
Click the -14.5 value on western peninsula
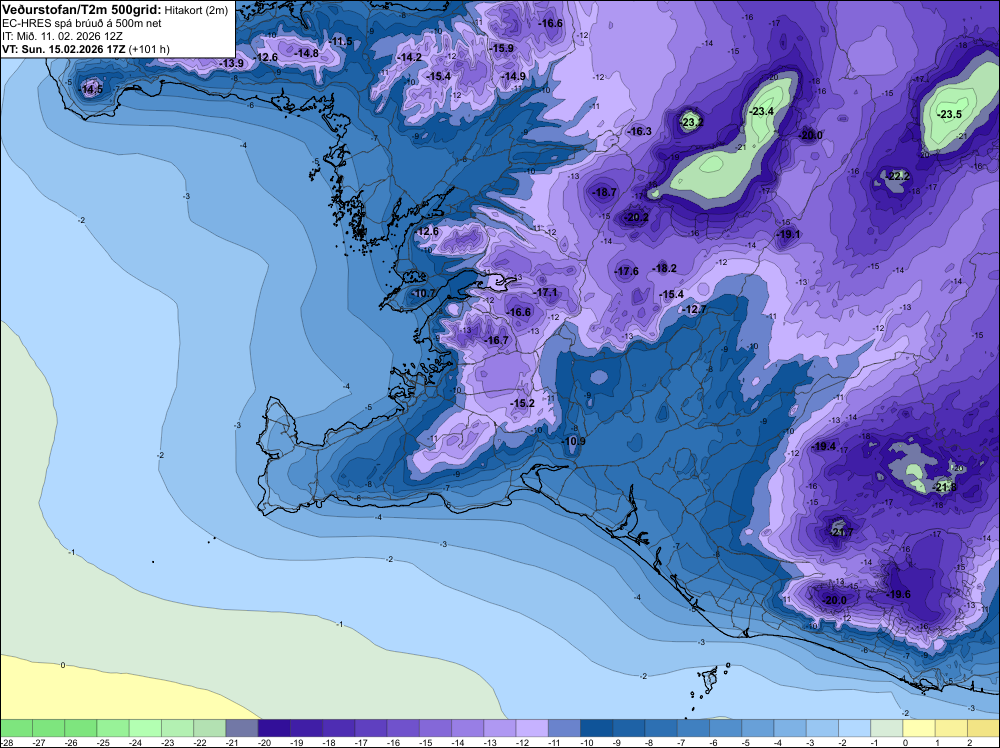click(x=91, y=90)
